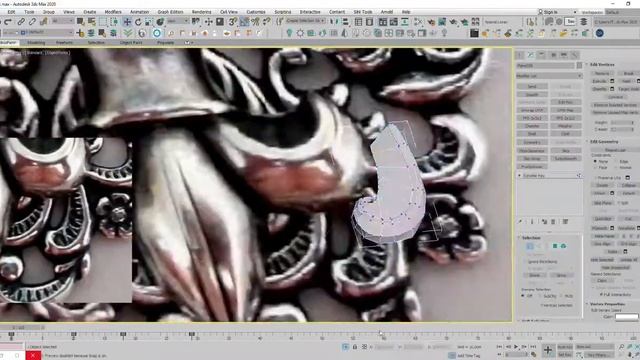Screen dimensions: 640x360
Task: Click the sun light icon in second toolbar row
Action: tap(300, 33)
